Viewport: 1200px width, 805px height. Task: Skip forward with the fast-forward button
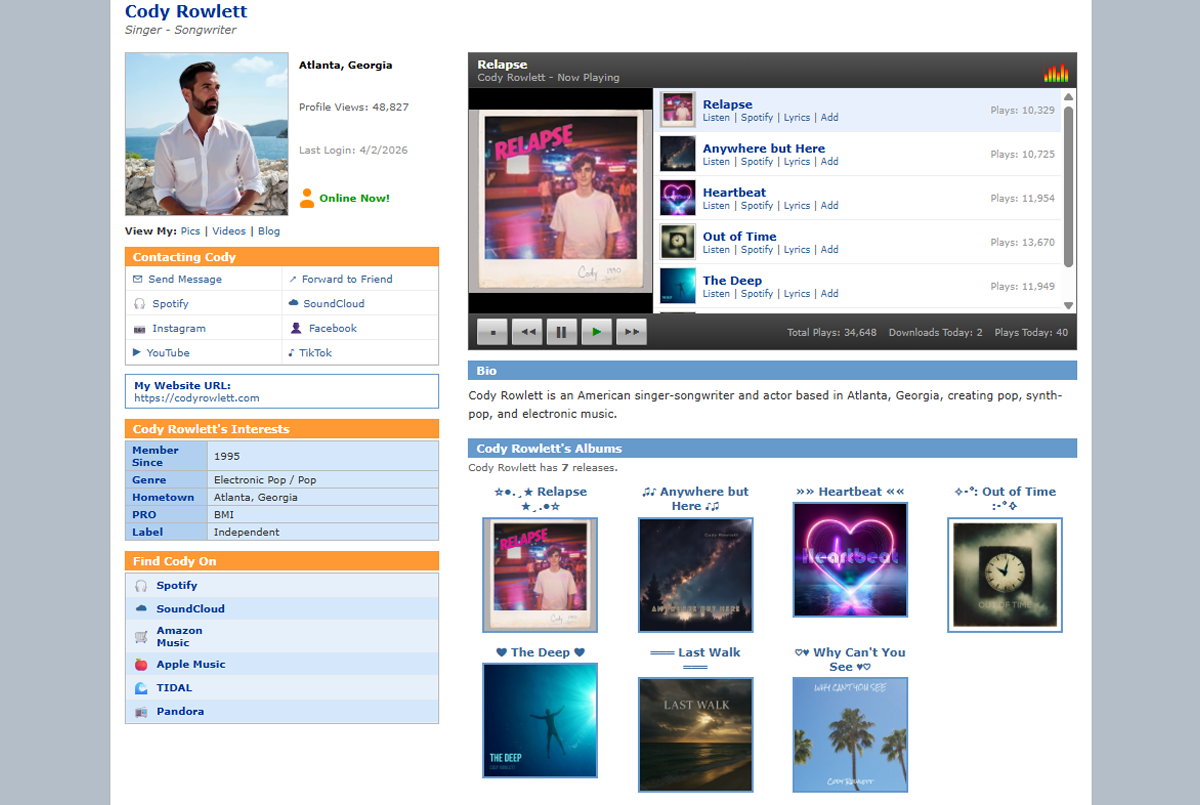pyautogui.click(x=630, y=332)
